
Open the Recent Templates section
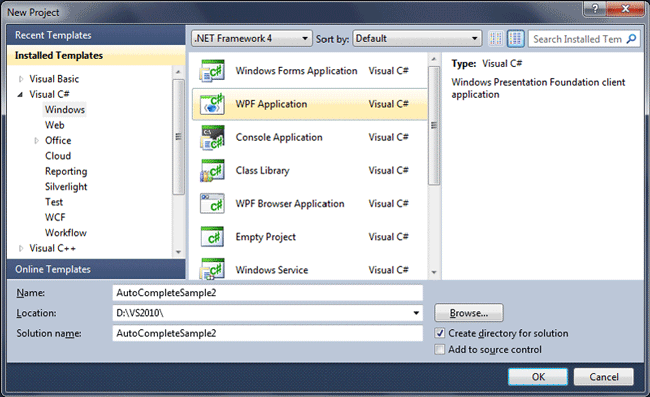[x=96, y=35]
